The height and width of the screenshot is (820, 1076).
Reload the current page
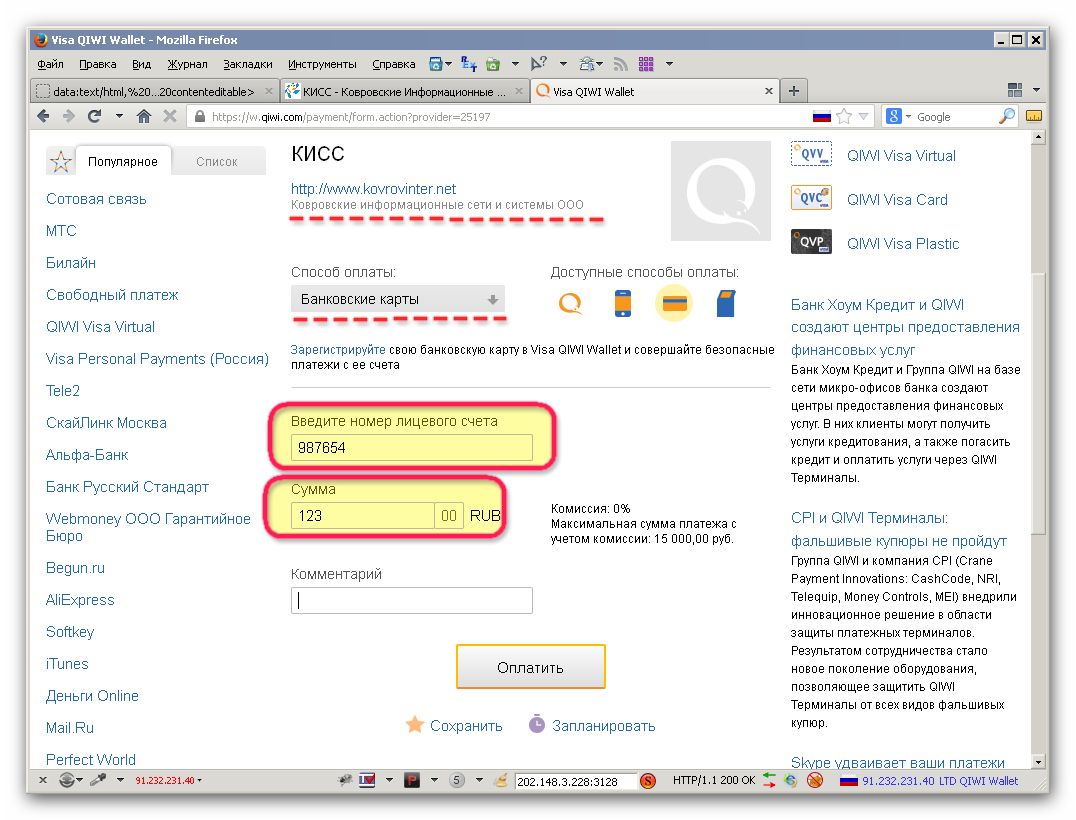click(x=94, y=117)
